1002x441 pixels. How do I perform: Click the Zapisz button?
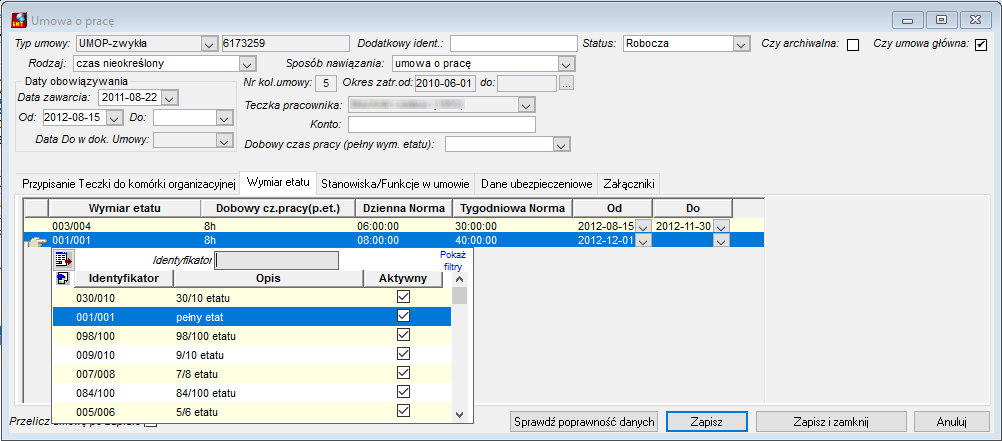706,422
